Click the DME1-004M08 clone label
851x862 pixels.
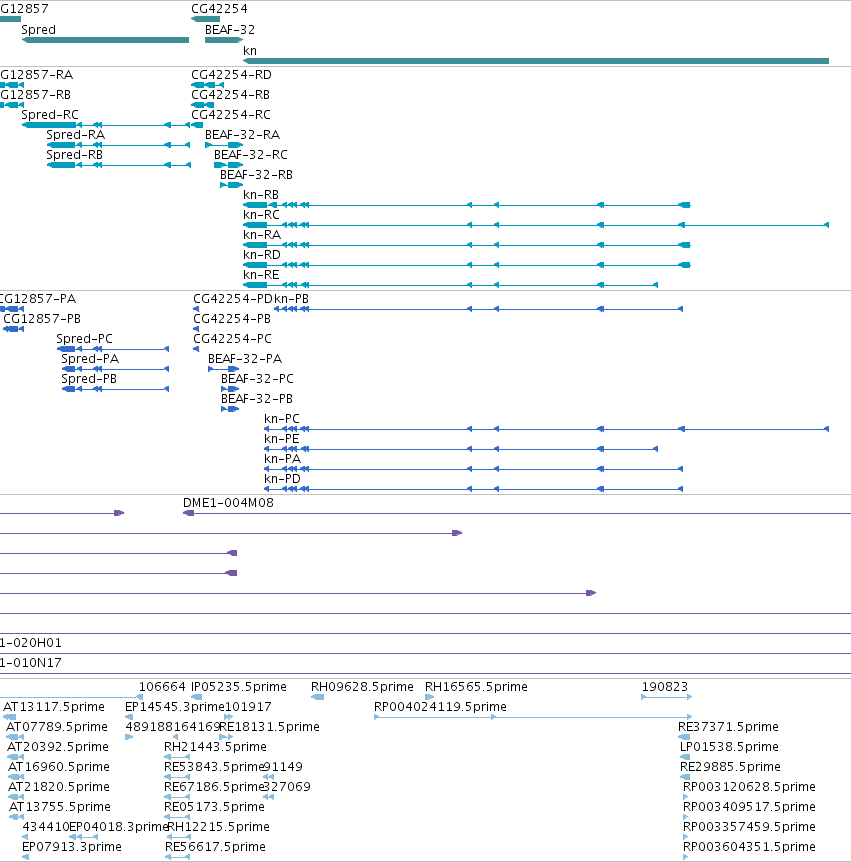[x=228, y=503]
